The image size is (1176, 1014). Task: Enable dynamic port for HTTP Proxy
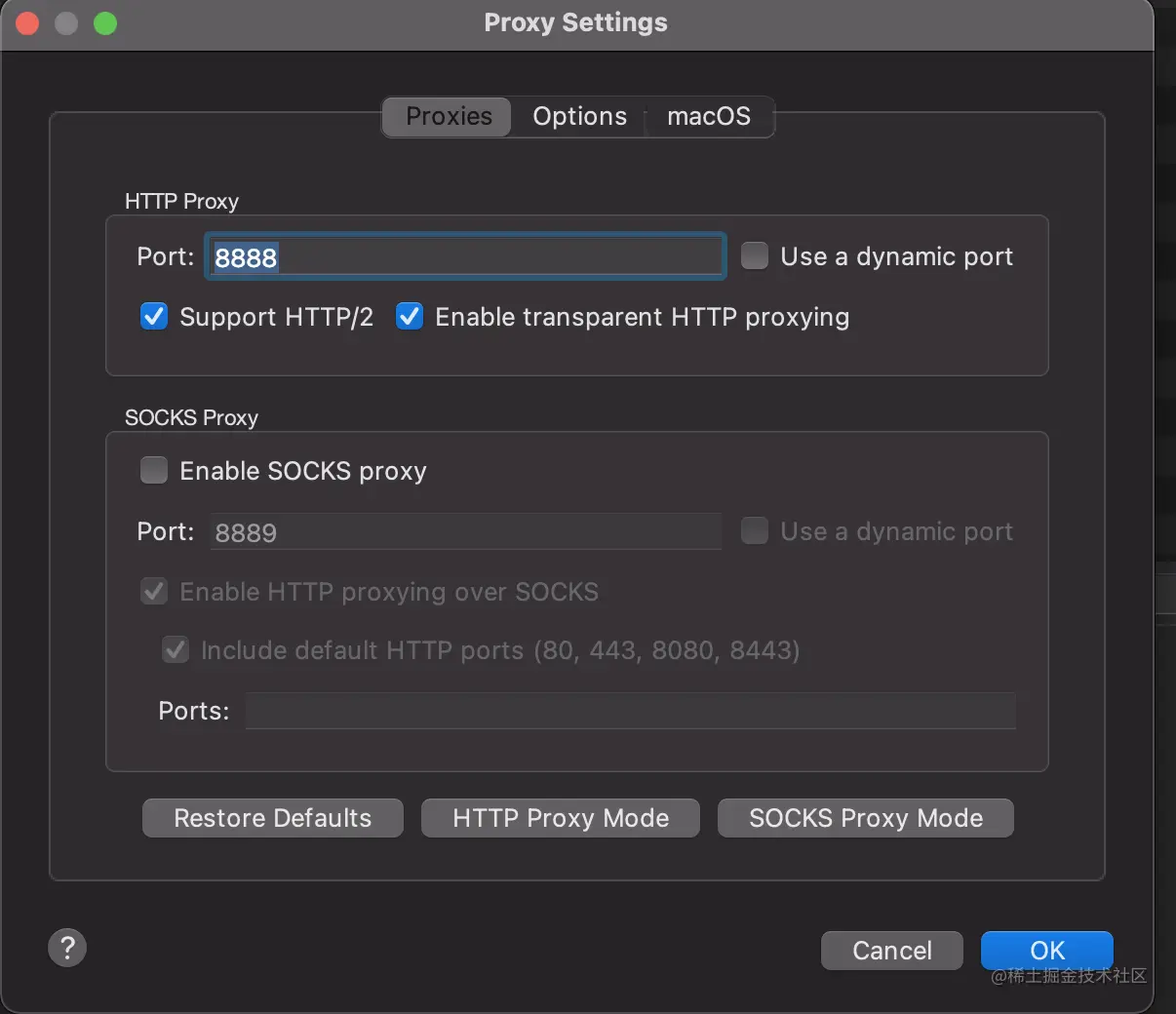755,256
